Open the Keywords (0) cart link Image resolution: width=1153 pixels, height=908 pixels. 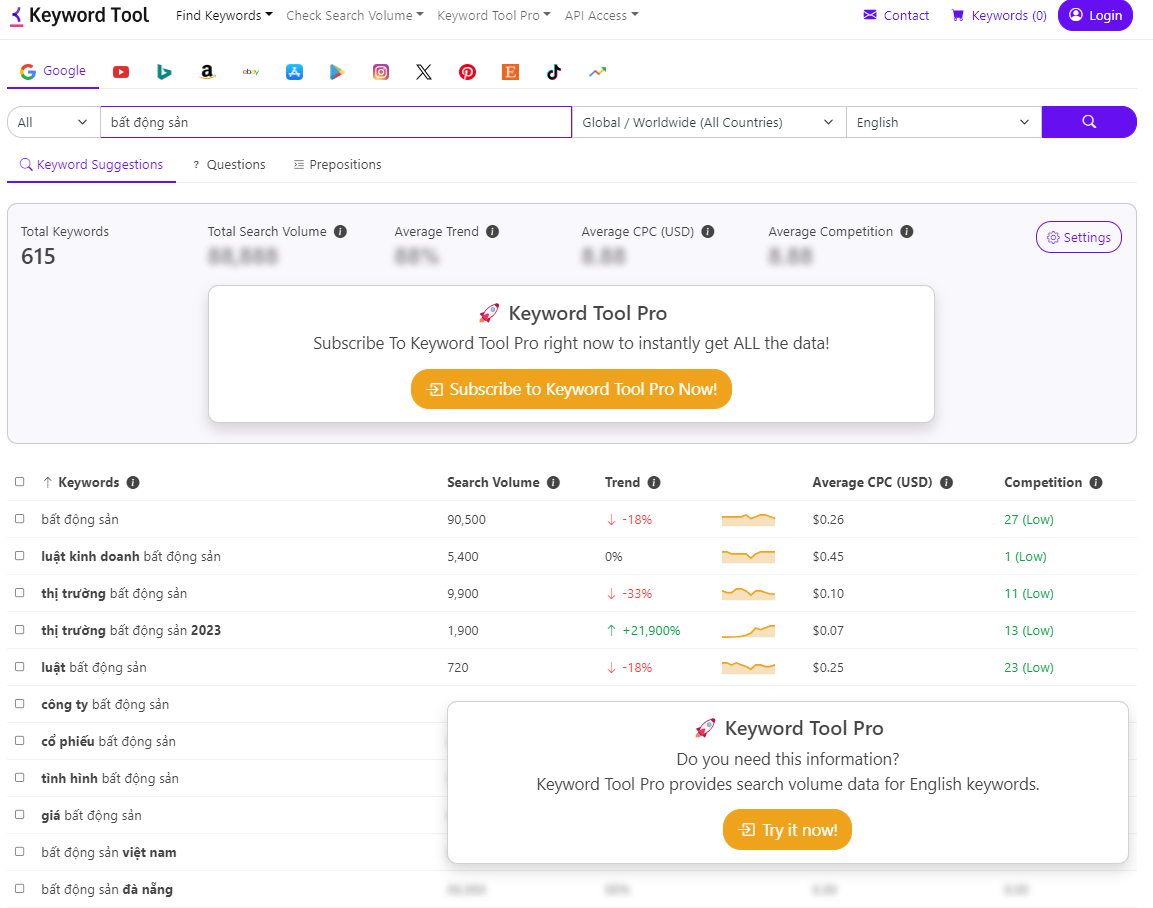point(999,15)
